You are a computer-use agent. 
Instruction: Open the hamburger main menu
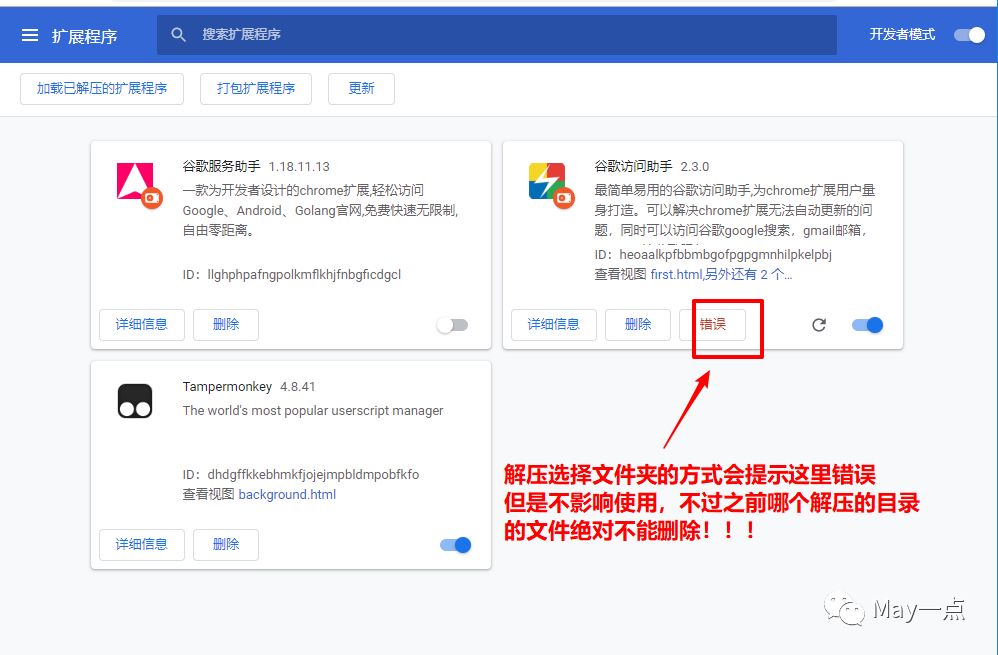click(x=30, y=35)
